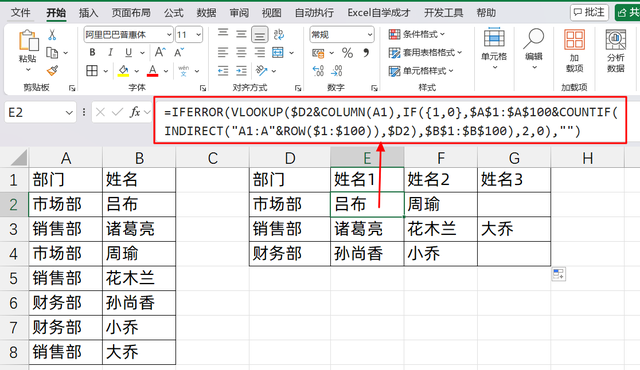Click accounting number format icon
This screenshot has width=640, height=370.
[x=318, y=53]
